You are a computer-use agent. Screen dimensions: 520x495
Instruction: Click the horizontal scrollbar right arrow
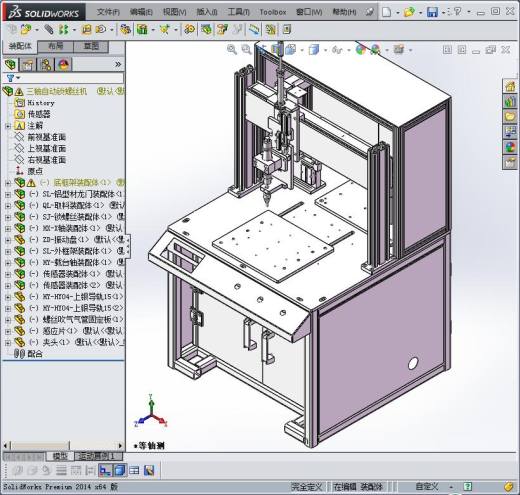(121, 446)
